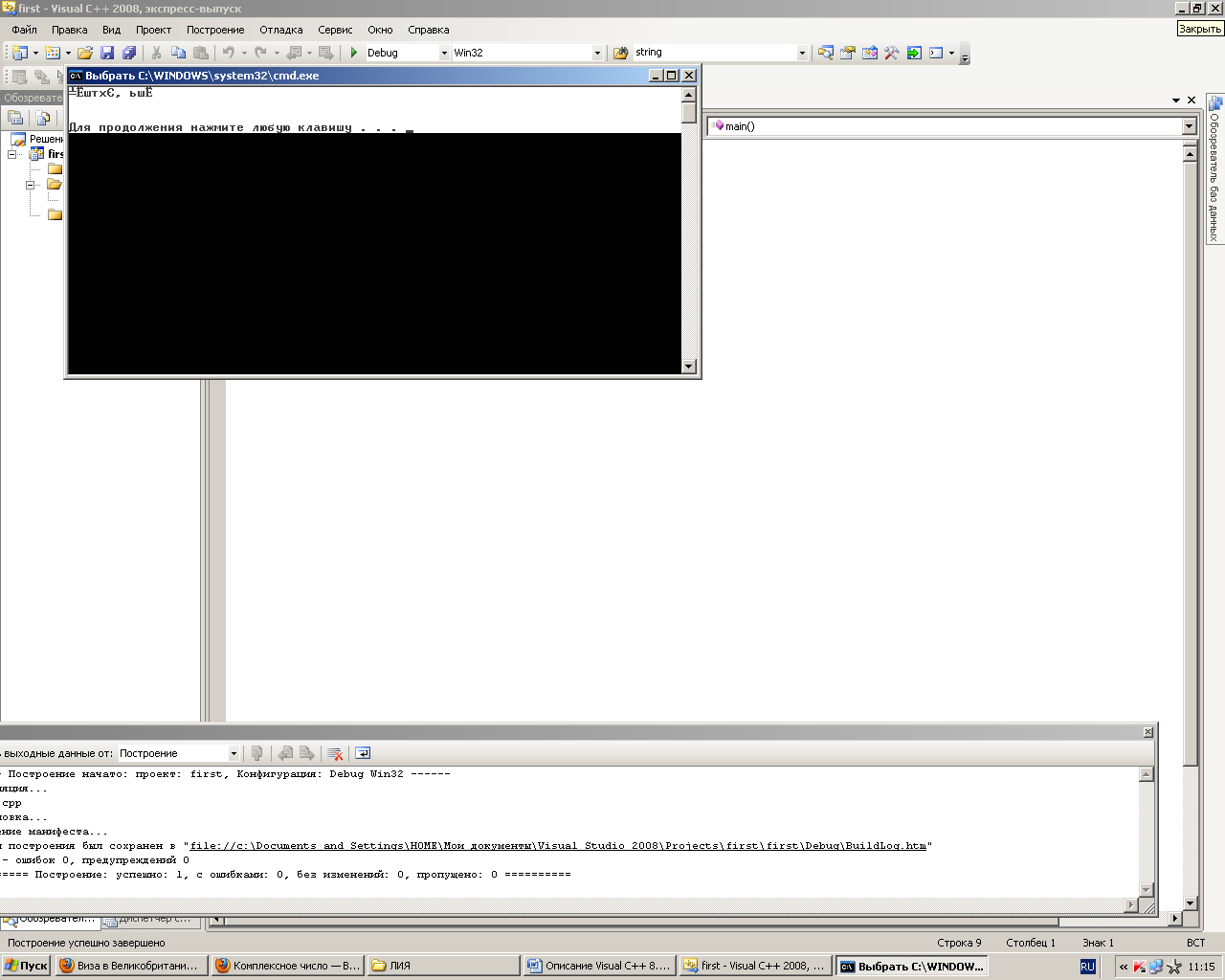The image size is (1225, 980).
Task: Start debugging with green play icon
Action: (353, 53)
